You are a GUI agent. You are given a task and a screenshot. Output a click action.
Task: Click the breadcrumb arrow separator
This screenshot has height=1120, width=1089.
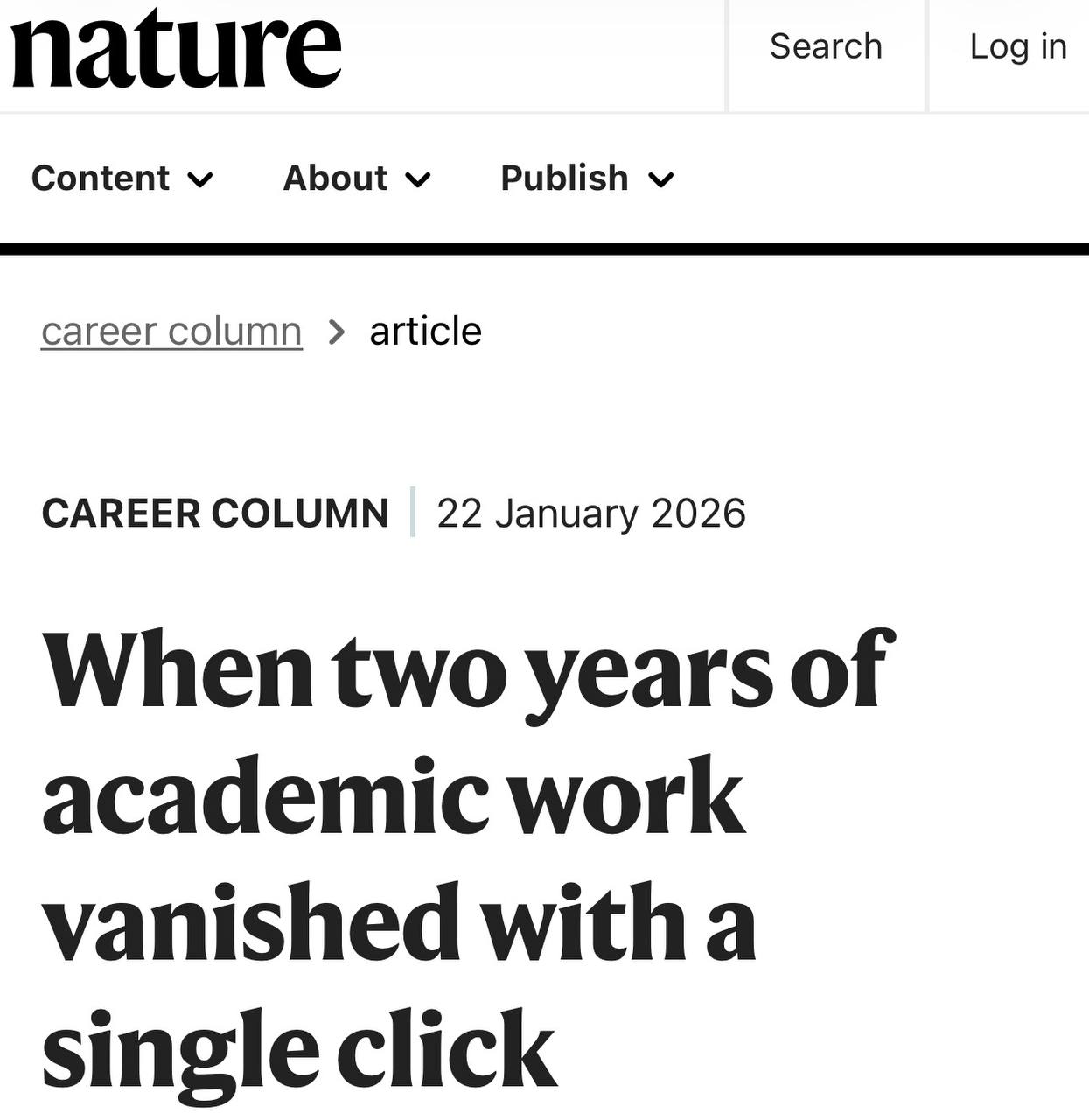pyautogui.click(x=336, y=332)
